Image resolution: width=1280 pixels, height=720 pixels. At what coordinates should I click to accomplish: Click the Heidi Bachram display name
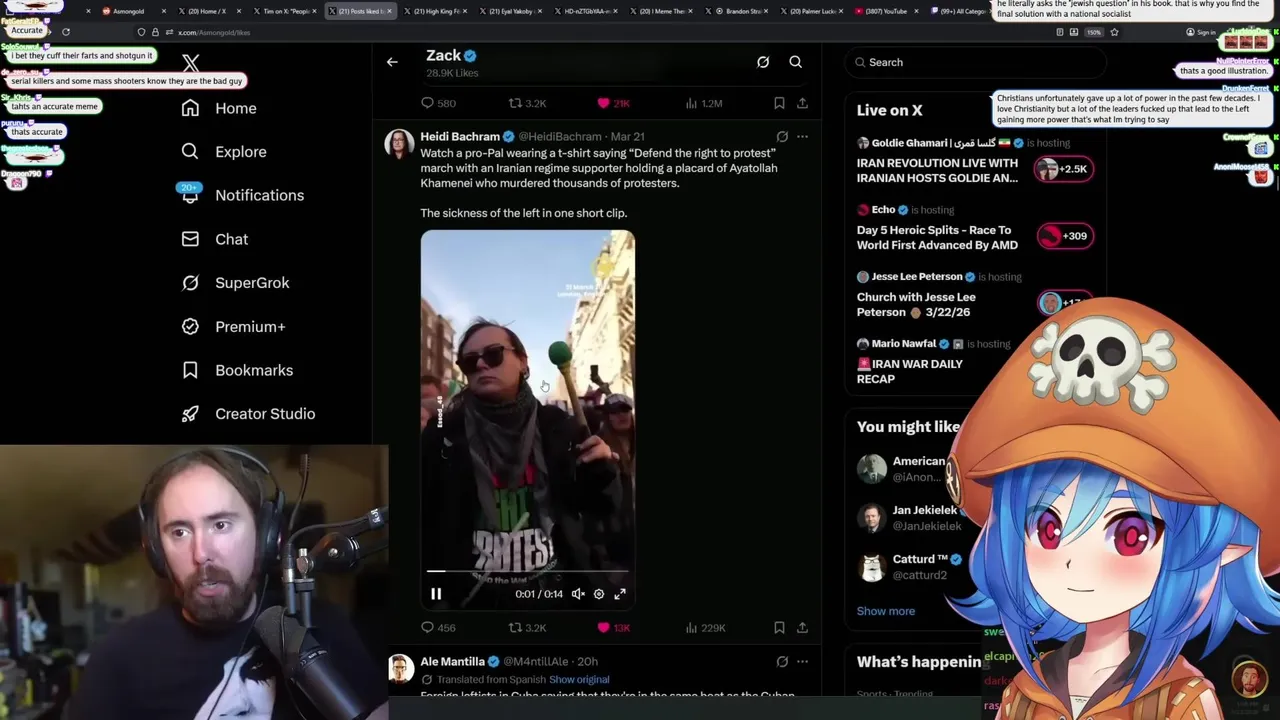click(460, 137)
